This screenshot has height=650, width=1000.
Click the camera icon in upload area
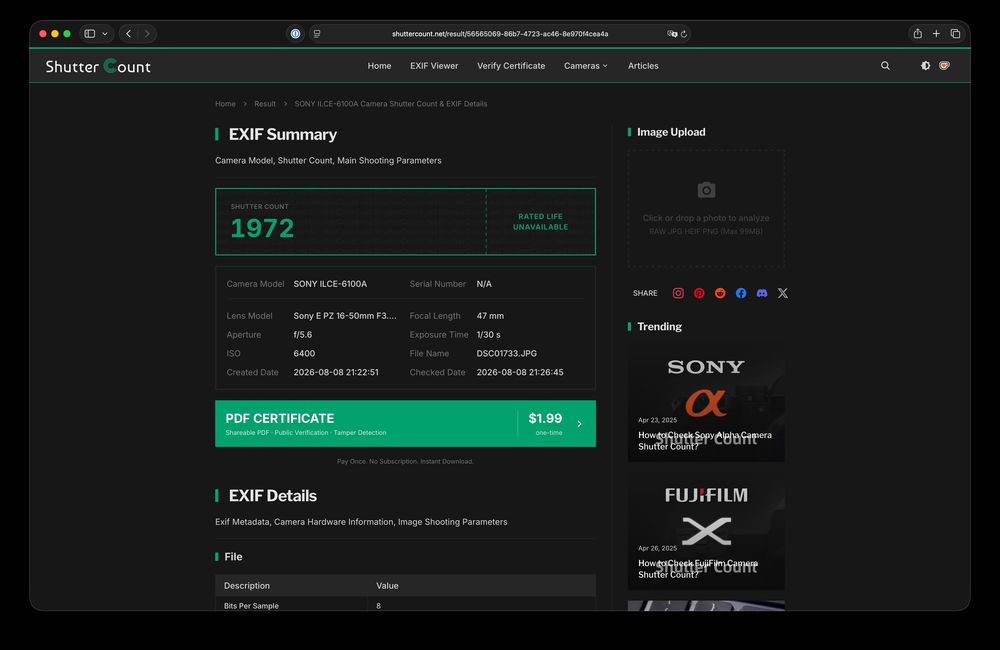pyautogui.click(x=706, y=190)
